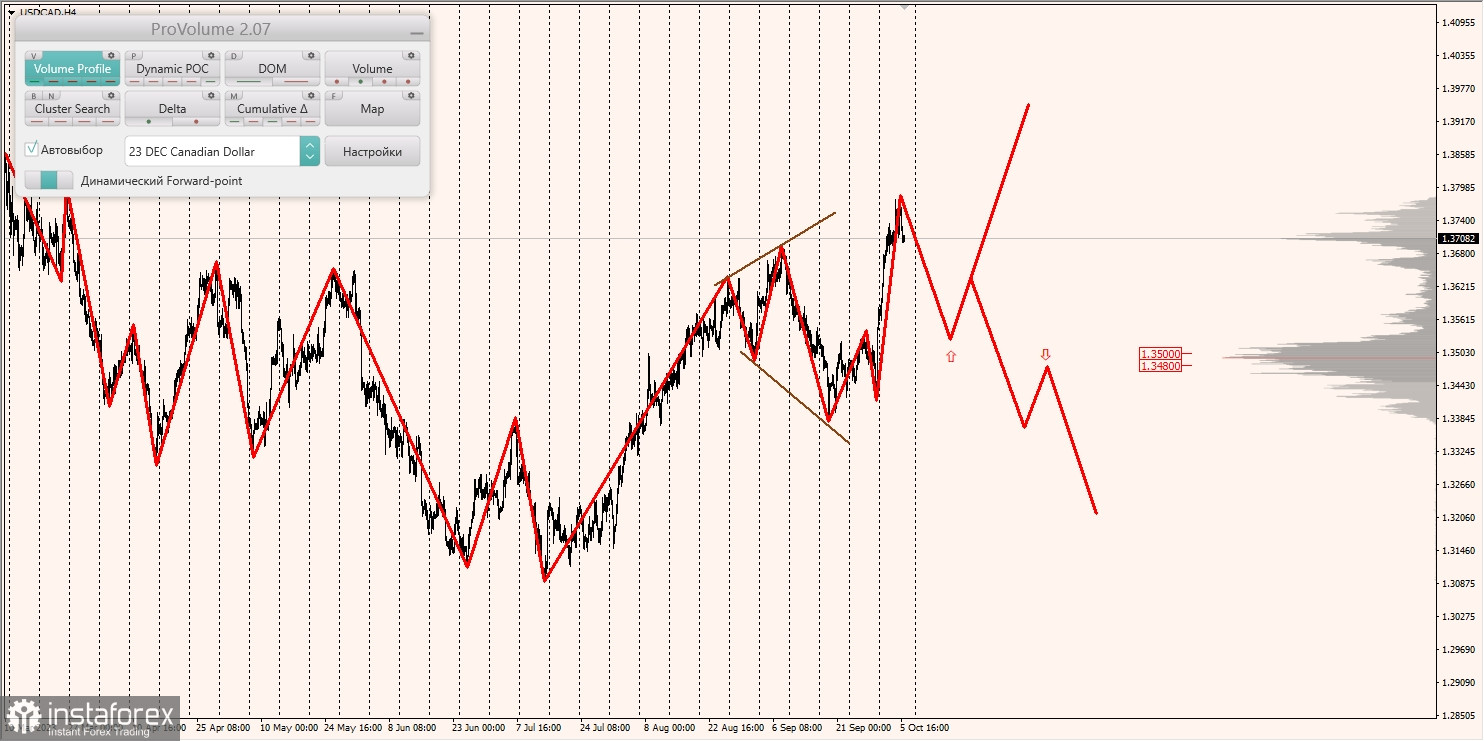Image resolution: width=1484 pixels, height=741 pixels.
Task: Click the black triangle beside USDCAD,H4 title
Action: click(x=10, y=12)
